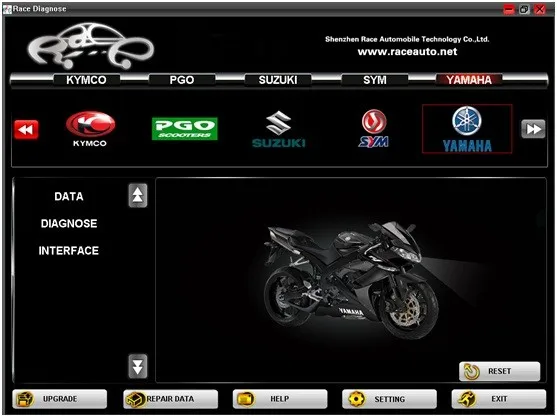Switch to the PGO tab
The height and width of the screenshot is (417, 557).
(x=182, y=80)
